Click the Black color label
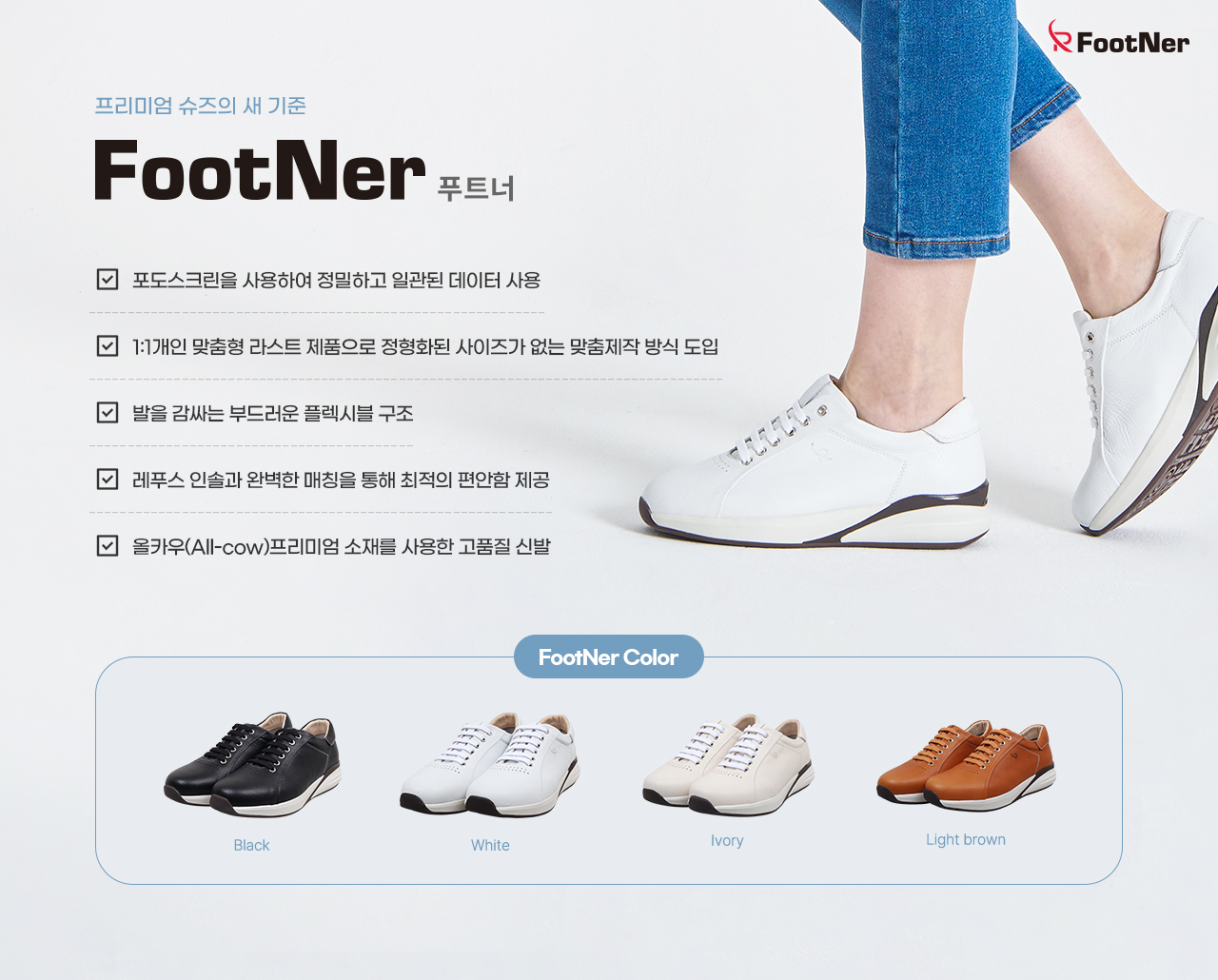This screenshot has height=980, width=1218. [251, 845]
